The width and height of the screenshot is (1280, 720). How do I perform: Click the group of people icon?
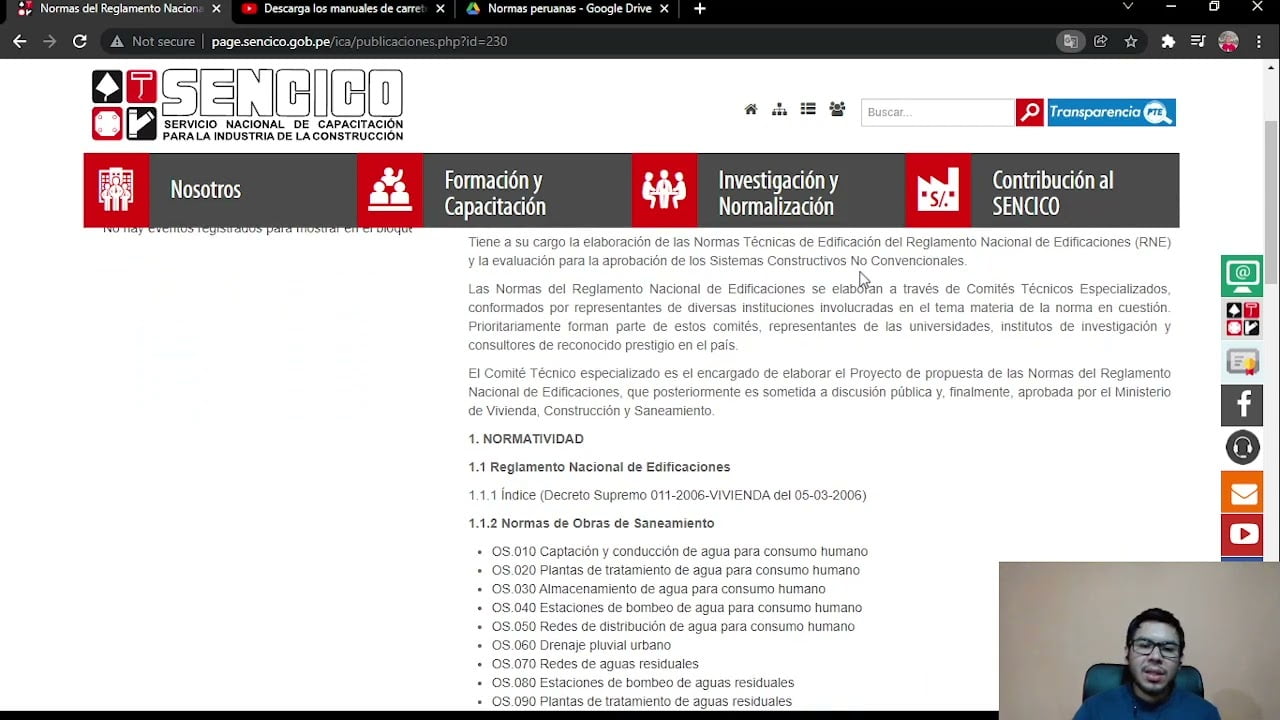(x=837, y=110)
